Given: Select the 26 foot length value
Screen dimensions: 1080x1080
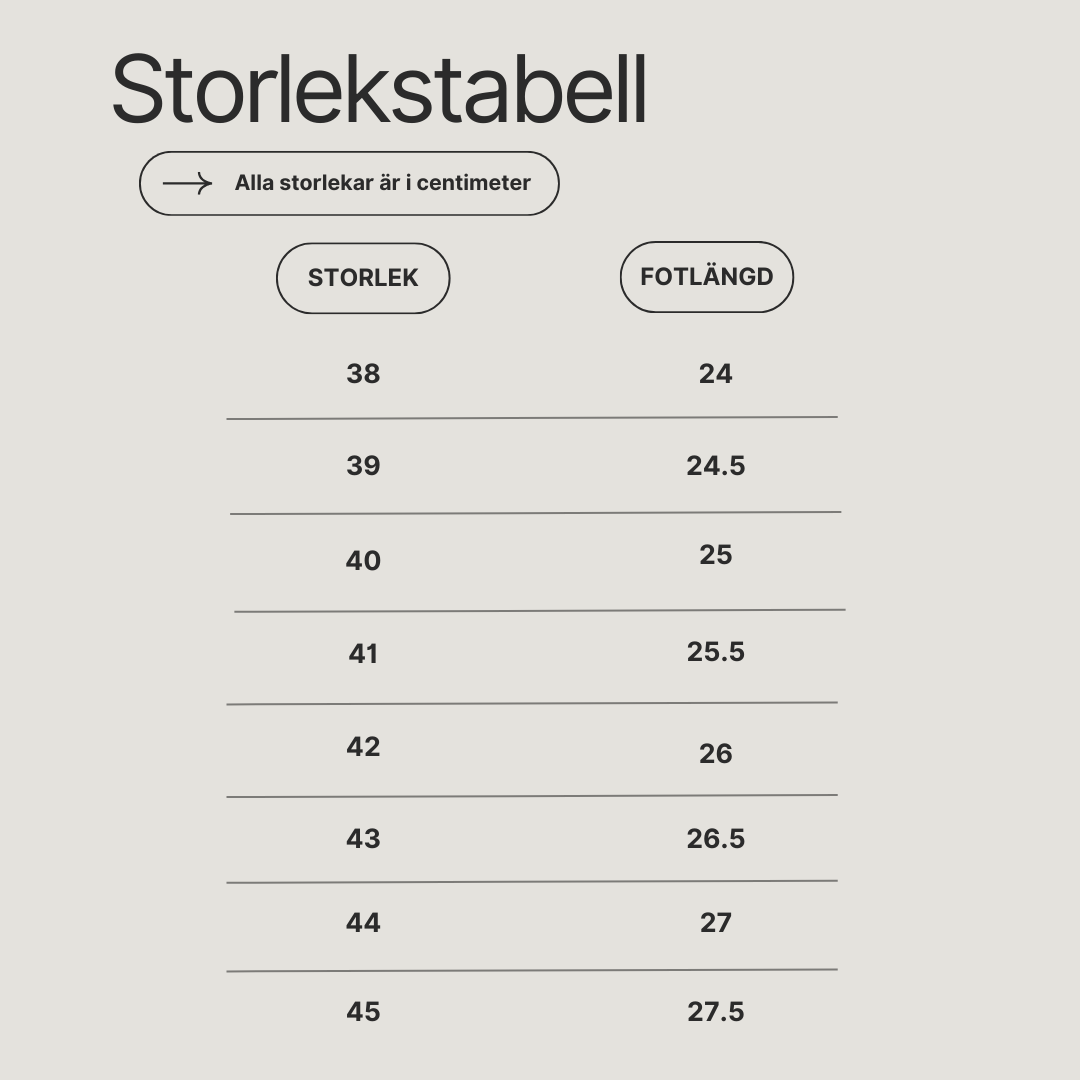Looking at the screenshot, I should (716, 754).
